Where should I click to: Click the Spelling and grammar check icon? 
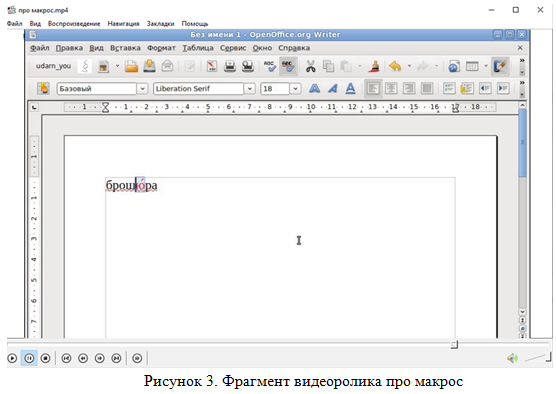(x=270, y=66)
